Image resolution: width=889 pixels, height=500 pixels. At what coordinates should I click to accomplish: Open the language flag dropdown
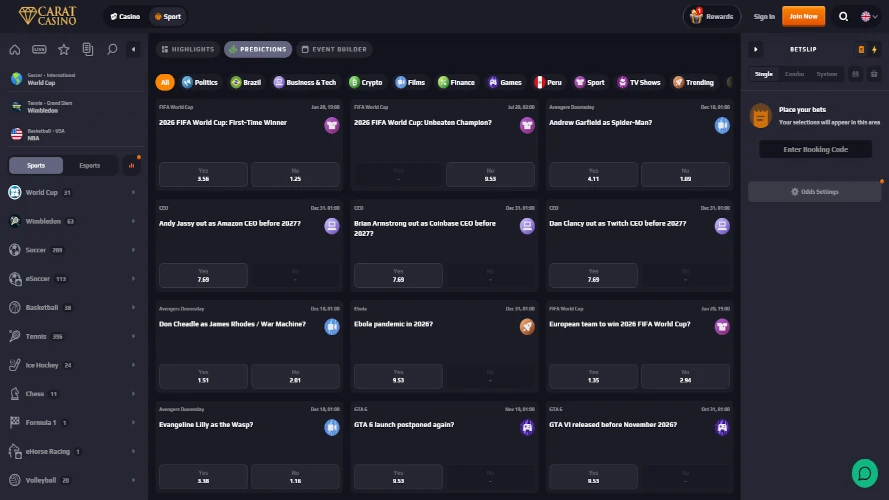[869, 16]
